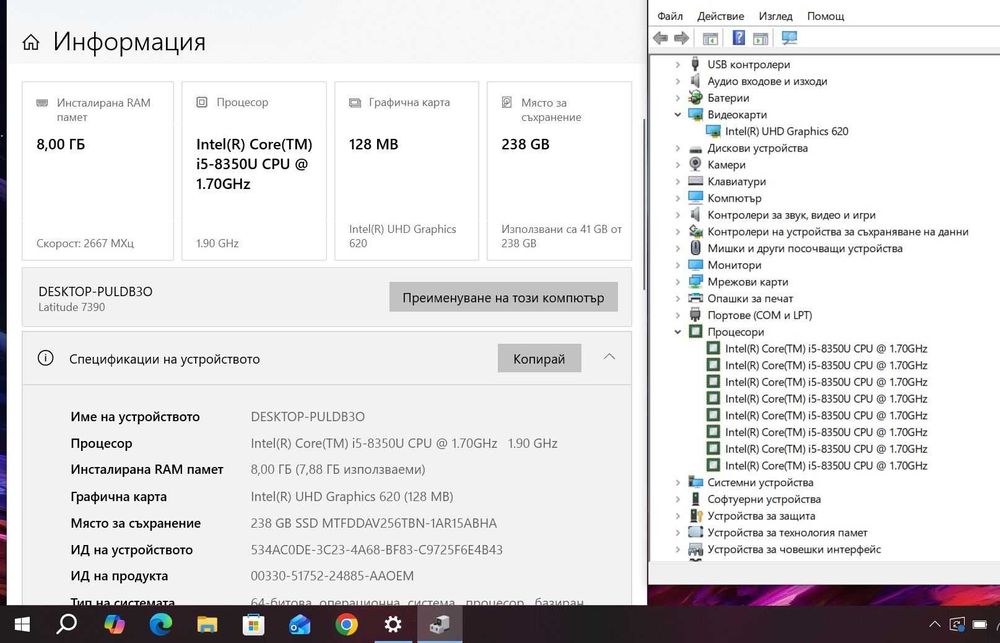This screenshot has width=1000, height=643.
Task: Show hidden tray icons chevron
Action: click(x=934, y=625)
